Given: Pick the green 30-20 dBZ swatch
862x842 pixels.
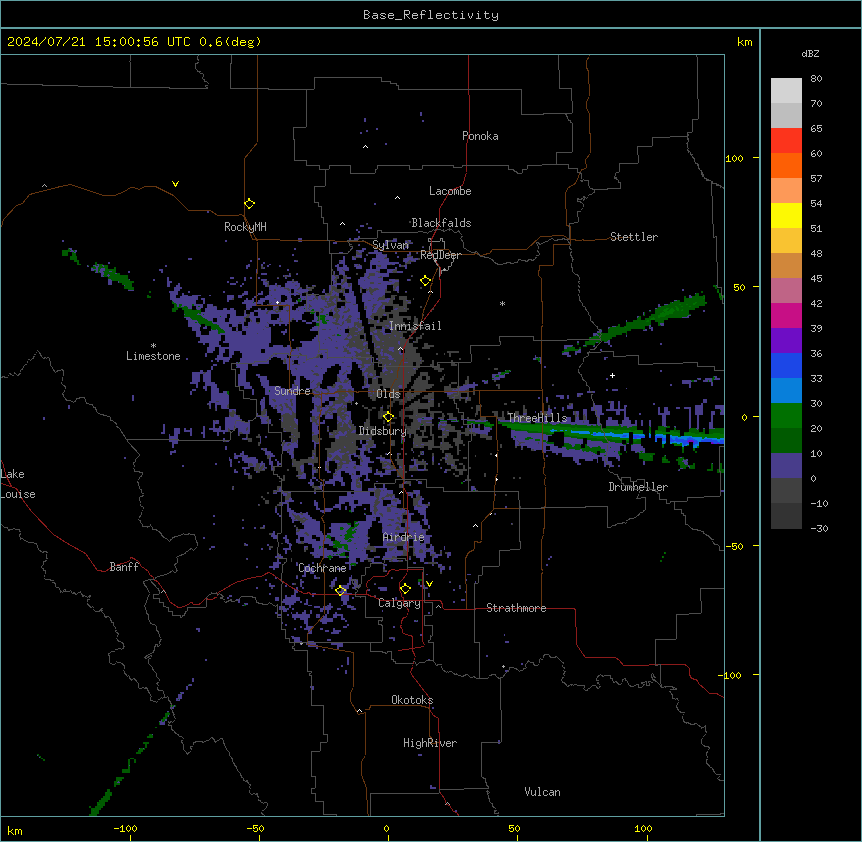Looking at the screenshot, I should 786,416.
